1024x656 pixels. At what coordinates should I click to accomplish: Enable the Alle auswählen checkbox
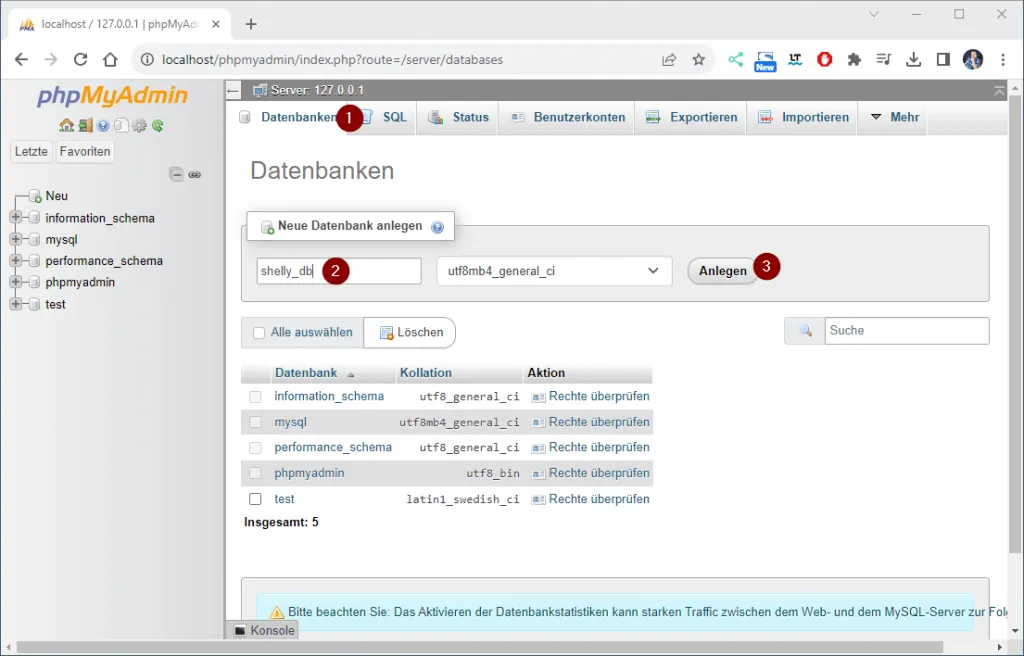click(259, 333)
